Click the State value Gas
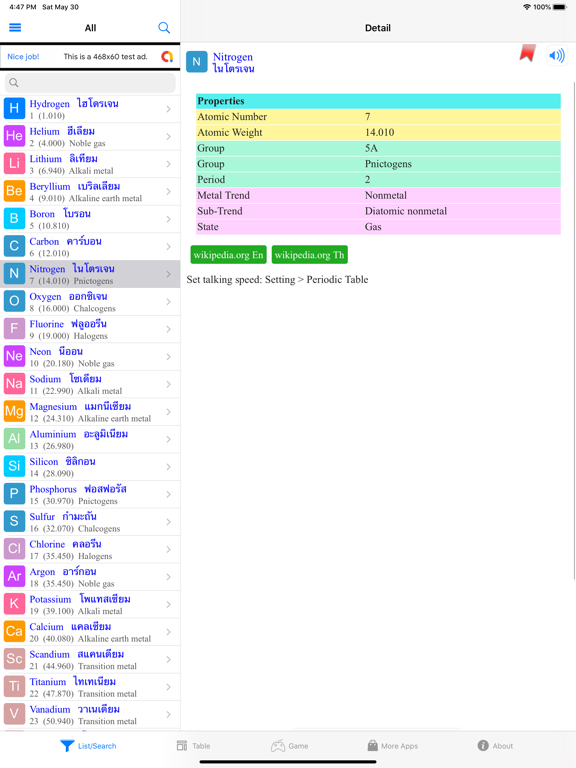Image resolution: width=576 pixels, height=768 pixels. click(373, 227)
